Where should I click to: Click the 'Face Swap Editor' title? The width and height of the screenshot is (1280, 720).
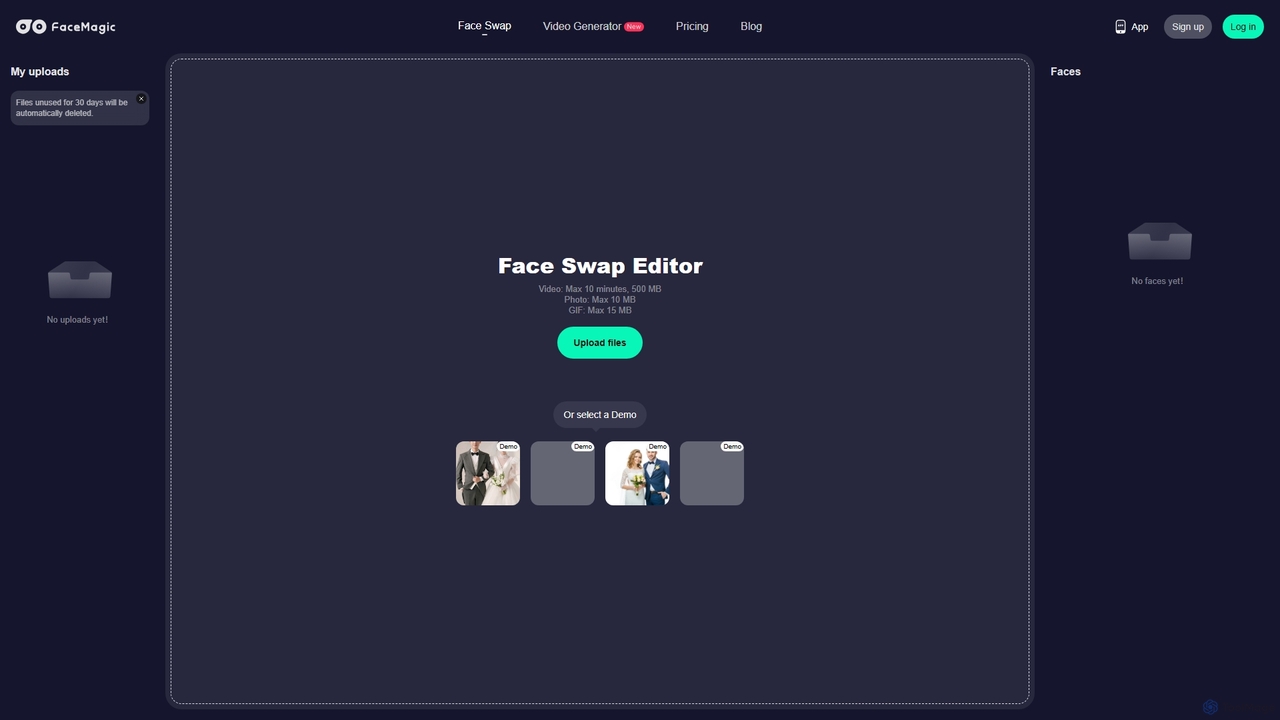tap(600, 266)
